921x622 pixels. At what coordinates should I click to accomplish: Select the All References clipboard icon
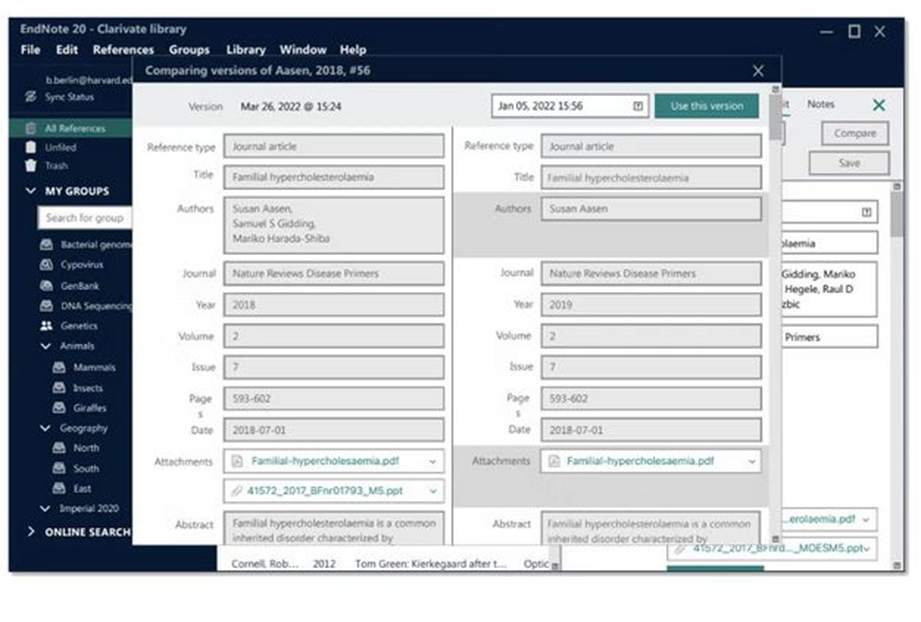click(x=30, y=128)
